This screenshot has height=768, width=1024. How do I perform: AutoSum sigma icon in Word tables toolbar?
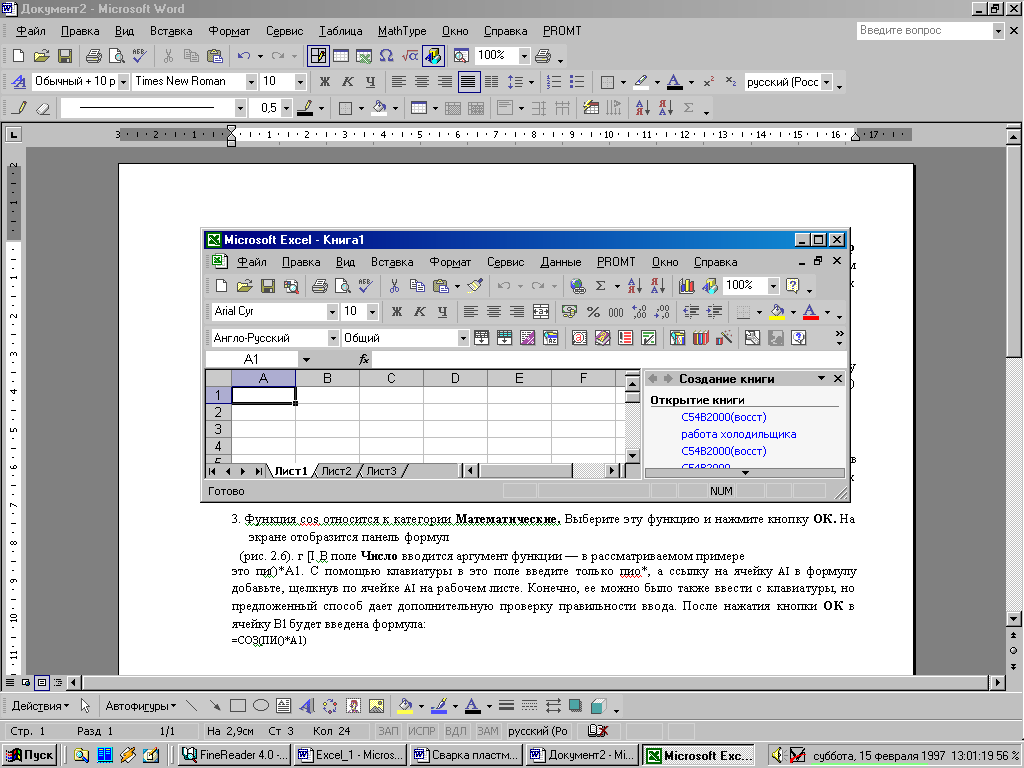(x=688, y=108)
